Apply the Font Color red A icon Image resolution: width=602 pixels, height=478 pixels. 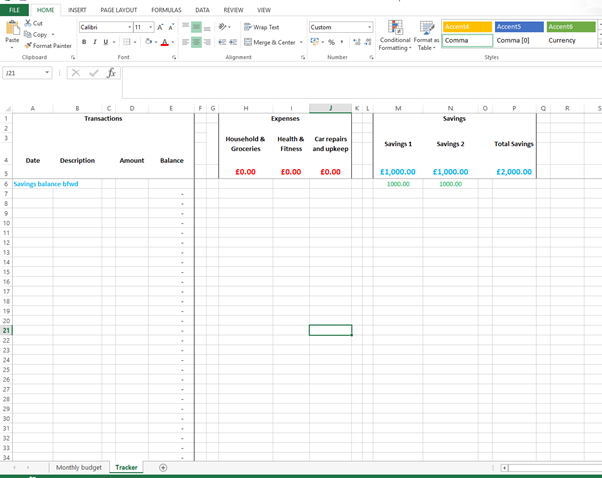coord(165,42)
